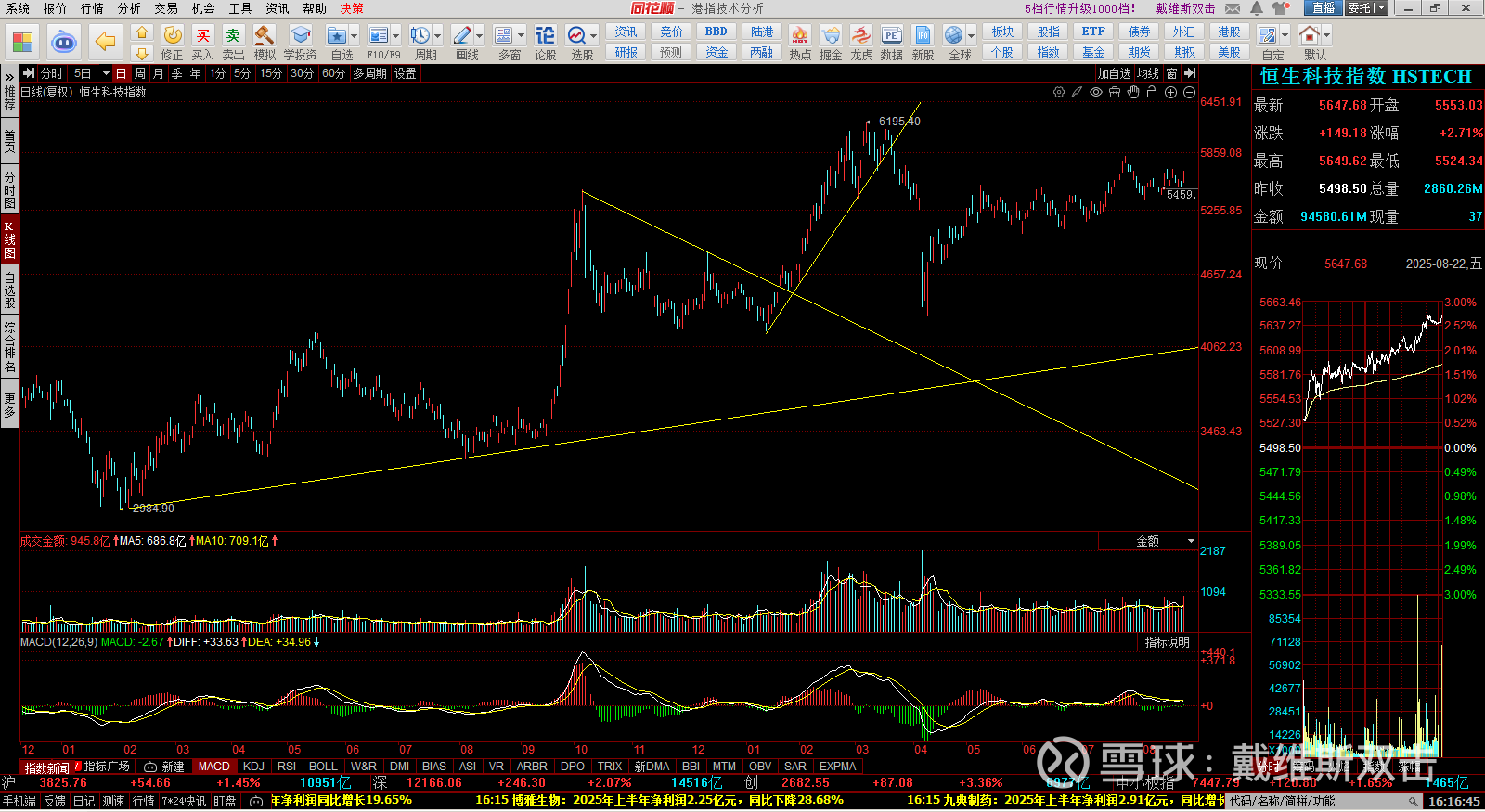Click the 直播 live broadcast button
This screenshot has height=812, width=1485.
point(1323,8)
